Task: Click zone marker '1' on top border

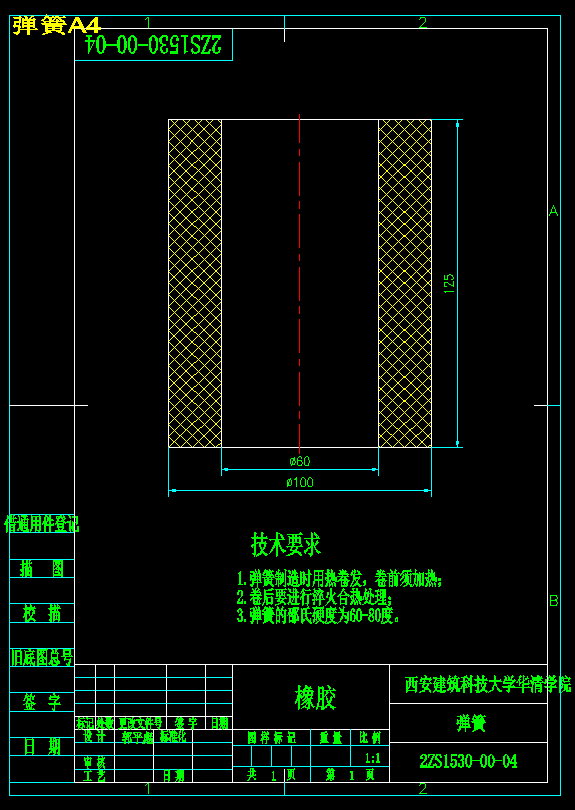Action: [x=147, y=22]
